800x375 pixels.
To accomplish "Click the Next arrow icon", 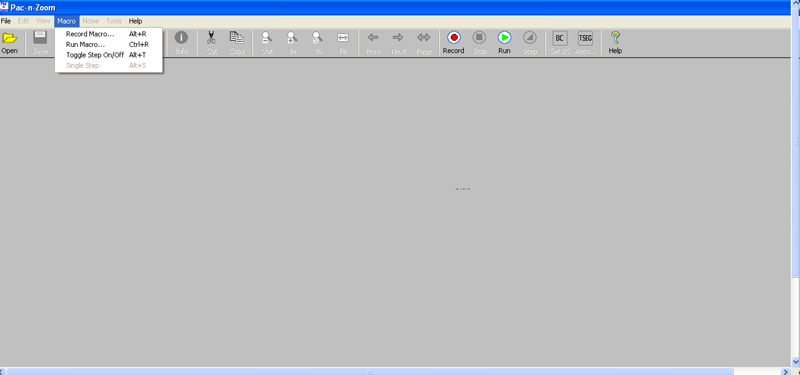I will pos(398,37).
